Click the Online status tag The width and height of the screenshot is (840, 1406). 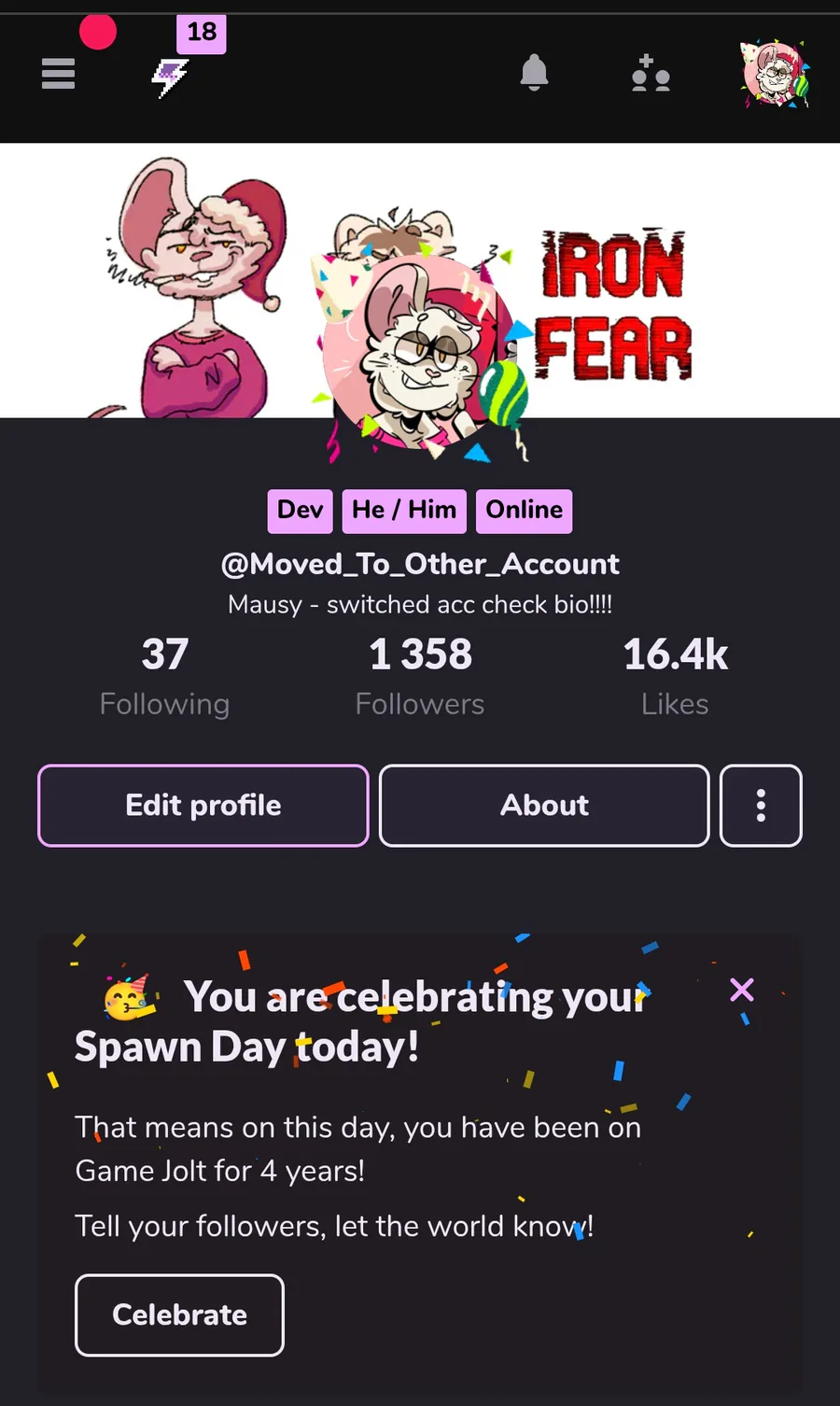click(524, 511)
